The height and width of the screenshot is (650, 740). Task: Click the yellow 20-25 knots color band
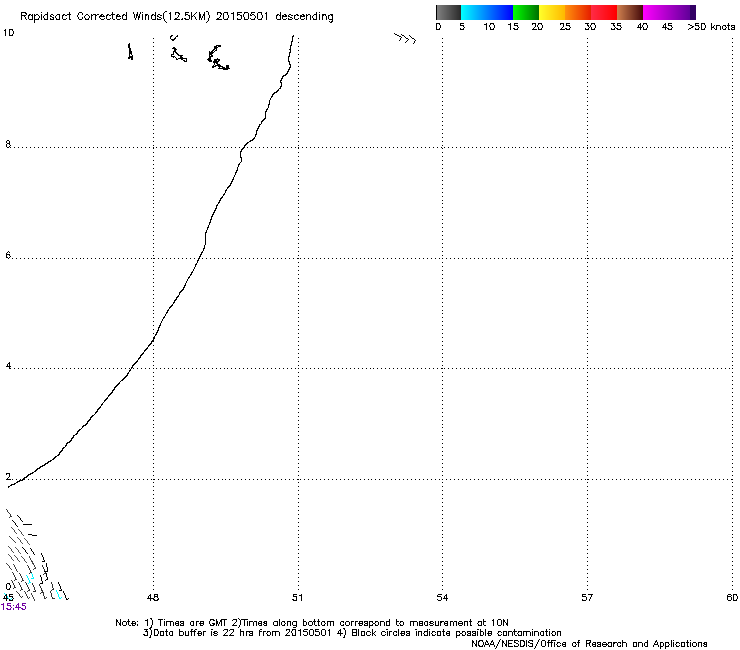552,12
